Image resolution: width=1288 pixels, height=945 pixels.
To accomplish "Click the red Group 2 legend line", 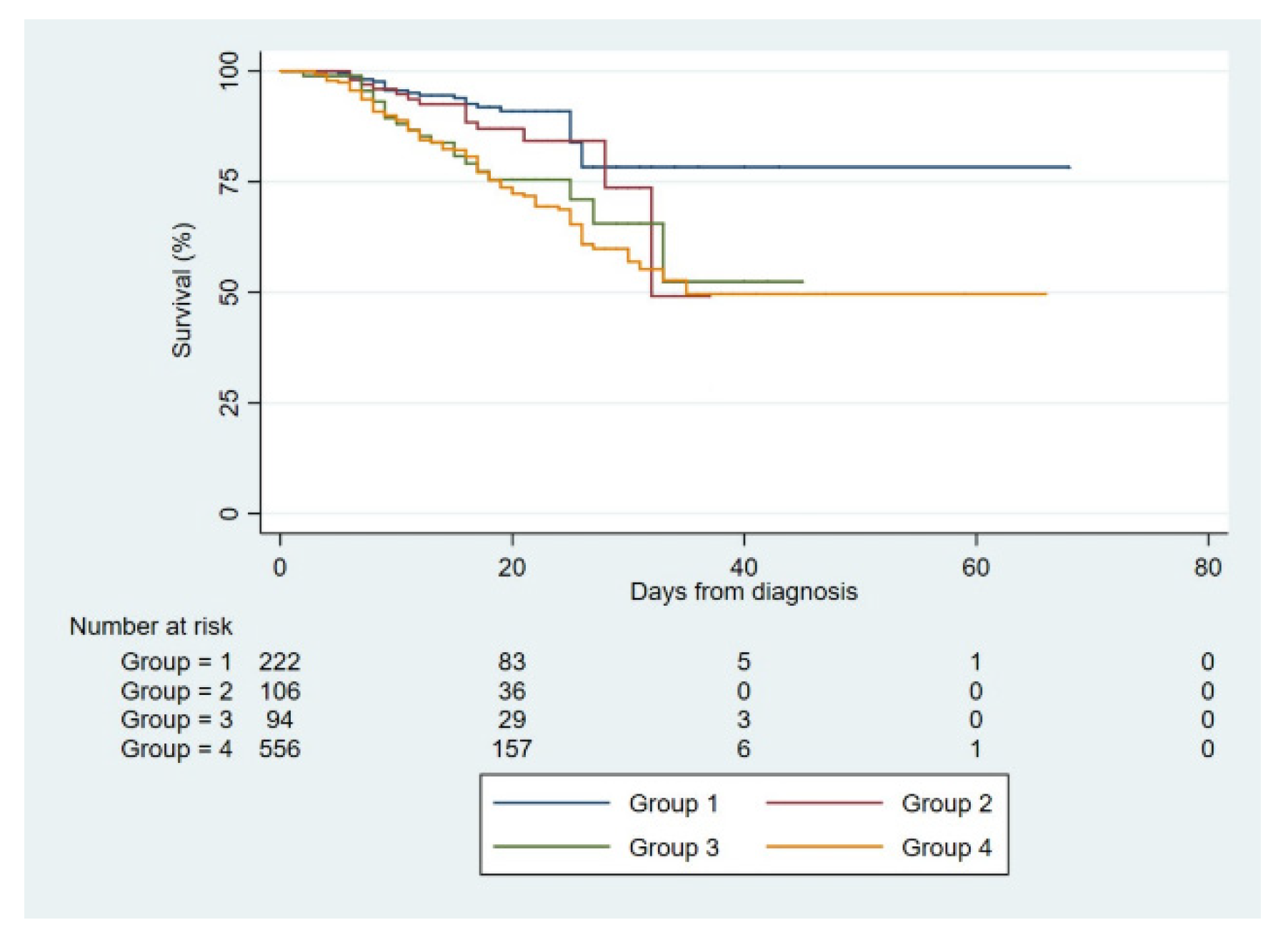I will 824,803.
